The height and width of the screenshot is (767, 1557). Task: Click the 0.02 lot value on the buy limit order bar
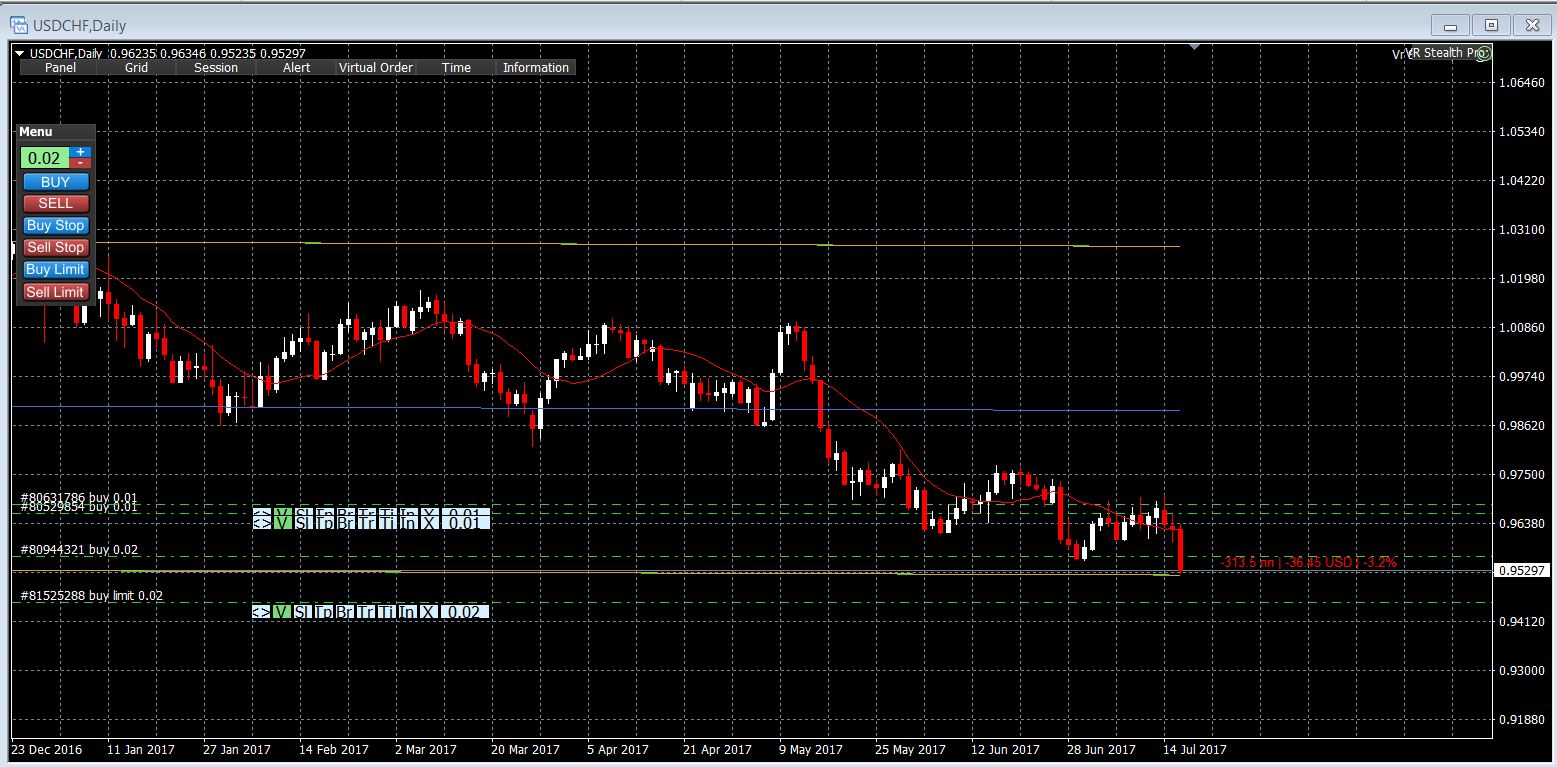(465, 611)
